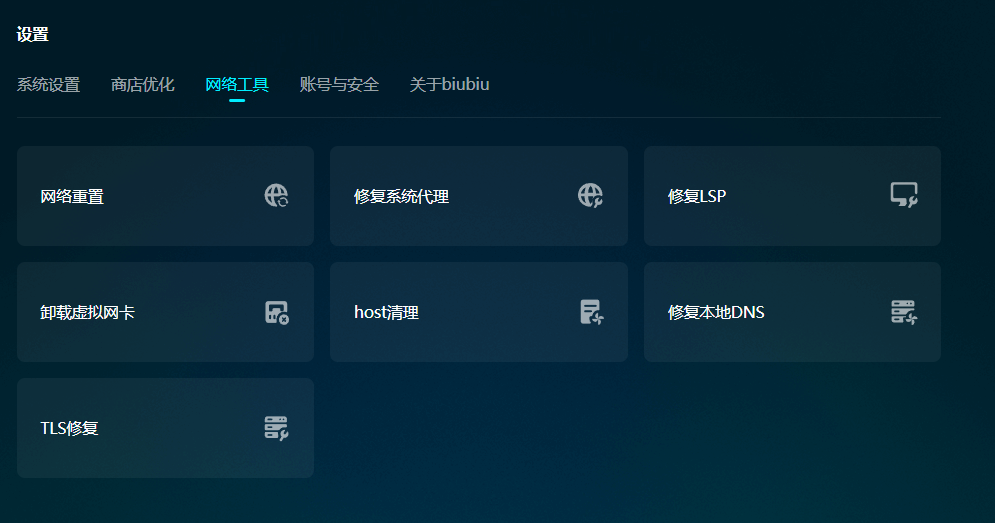
Task: Click the globe wrench icon for 修复系统代理
Action: pyautogui.click(x=590, y=196)
